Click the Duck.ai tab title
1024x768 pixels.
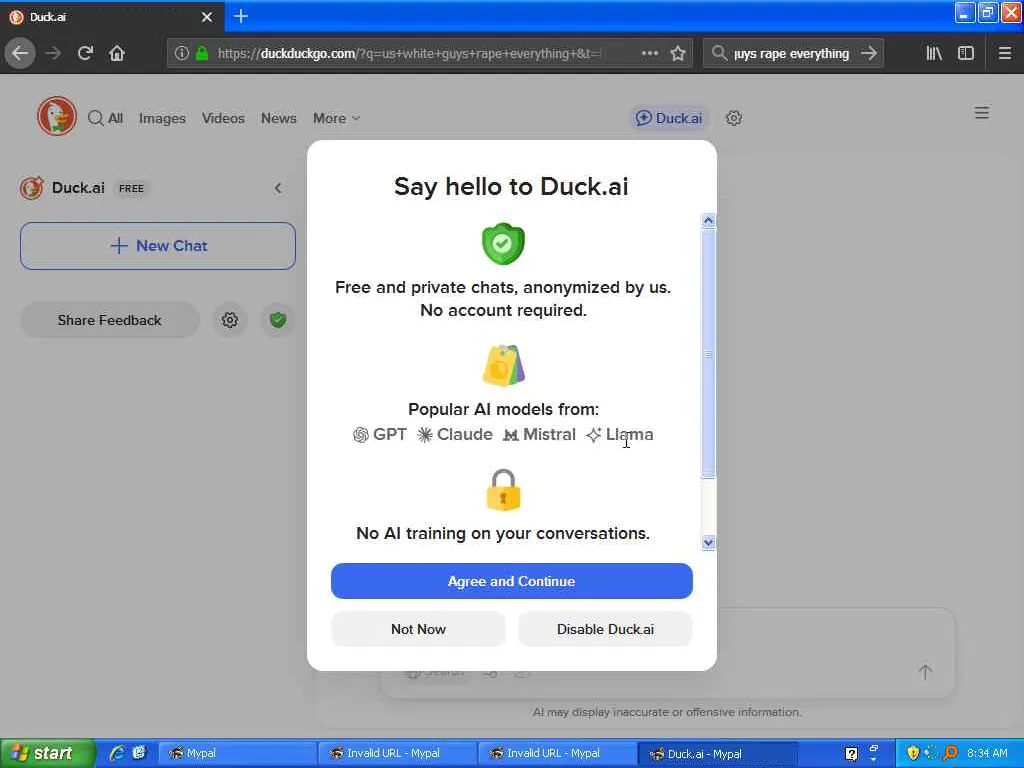point(48,17)
